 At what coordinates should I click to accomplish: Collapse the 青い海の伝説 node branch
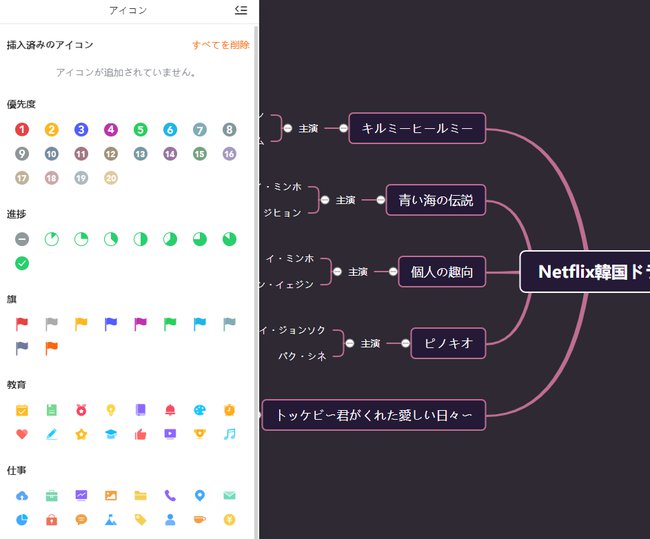[381, 200]
